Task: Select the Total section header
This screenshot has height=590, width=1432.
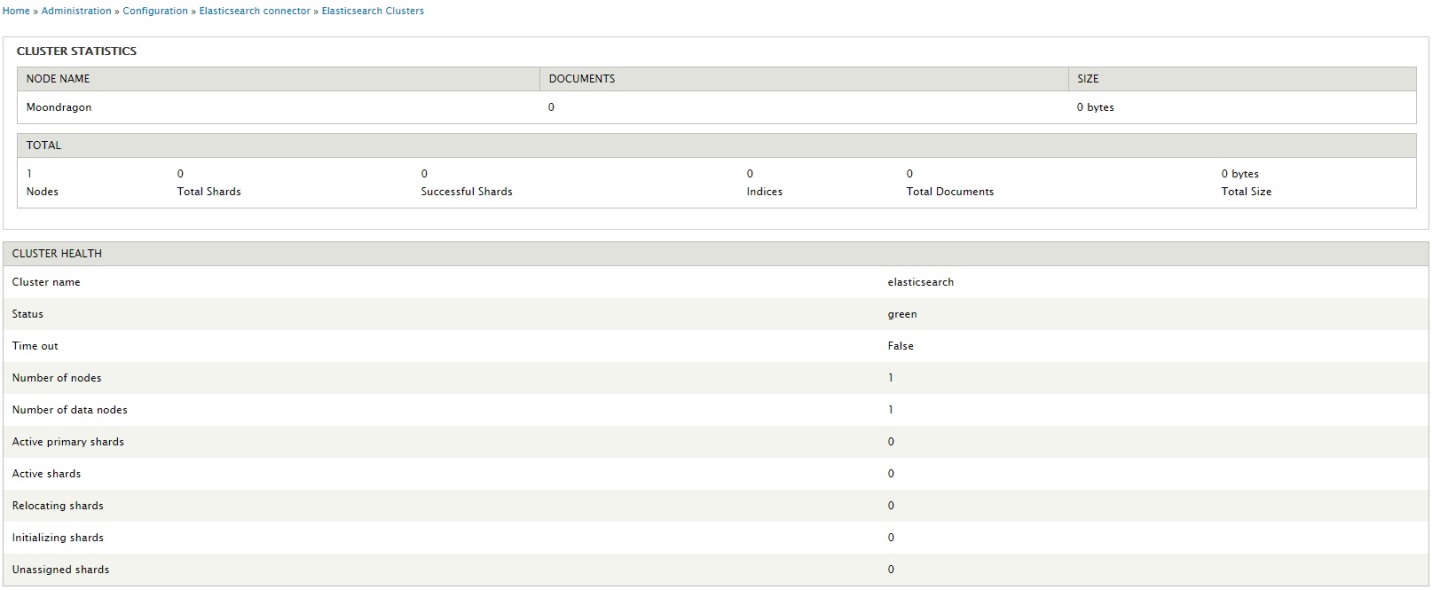Action: (717, 145)
